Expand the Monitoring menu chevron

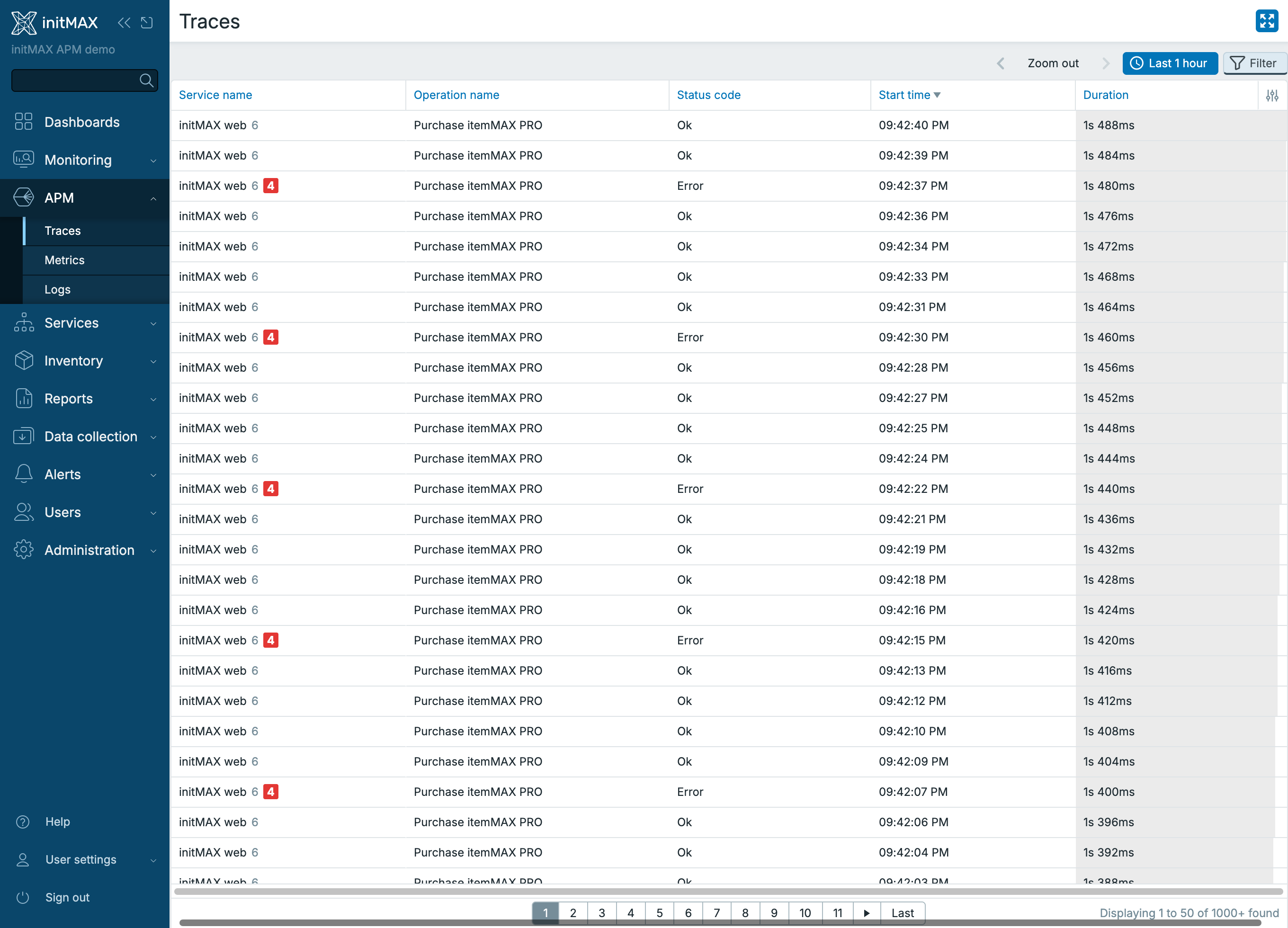coord(153,161)
